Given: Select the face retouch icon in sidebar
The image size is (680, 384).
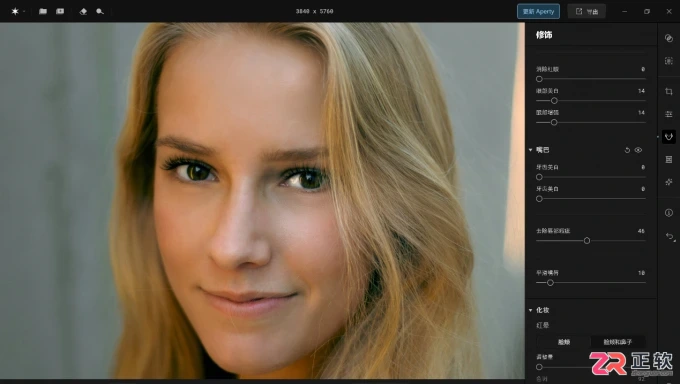Looking at the screenshot, I should coord(669,137).
